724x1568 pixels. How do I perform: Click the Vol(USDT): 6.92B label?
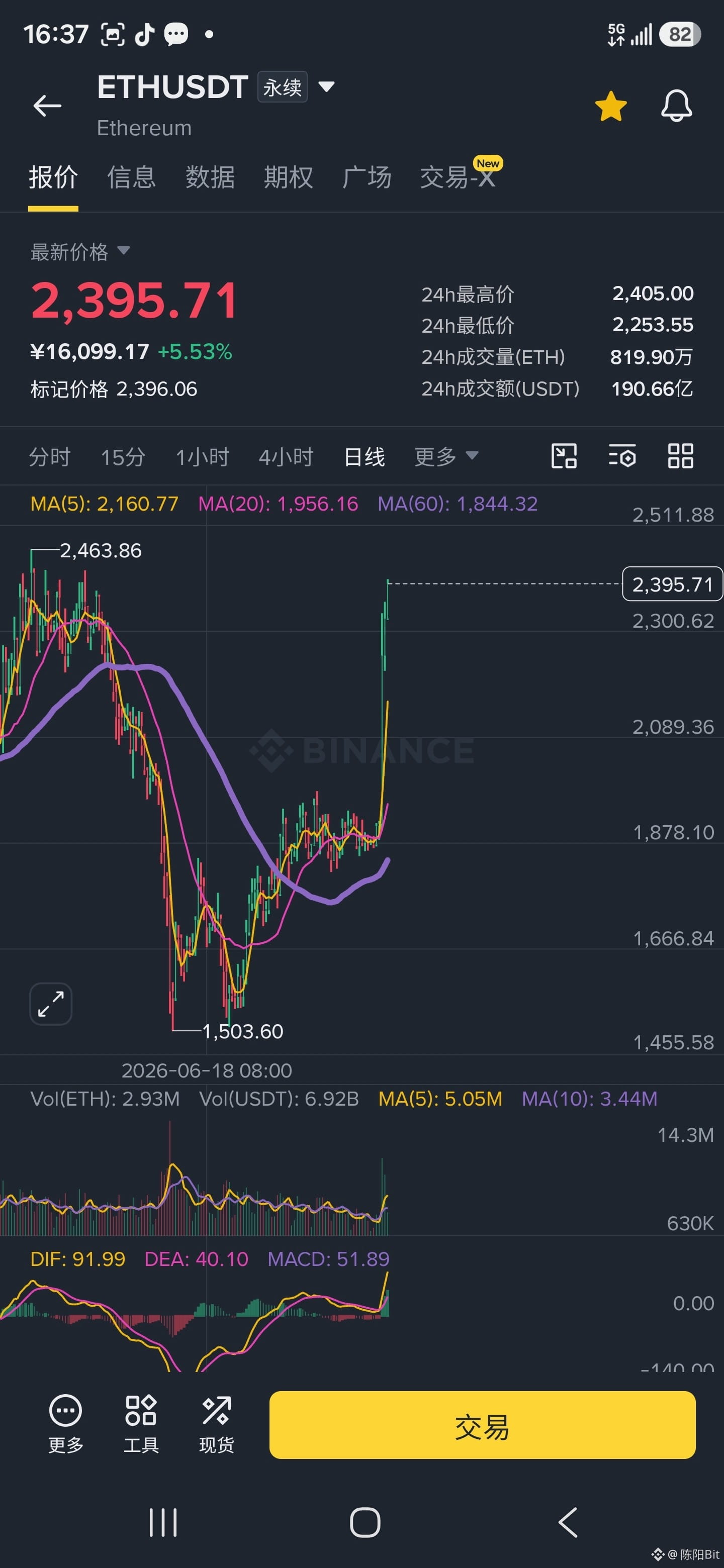click(279, 1099)
